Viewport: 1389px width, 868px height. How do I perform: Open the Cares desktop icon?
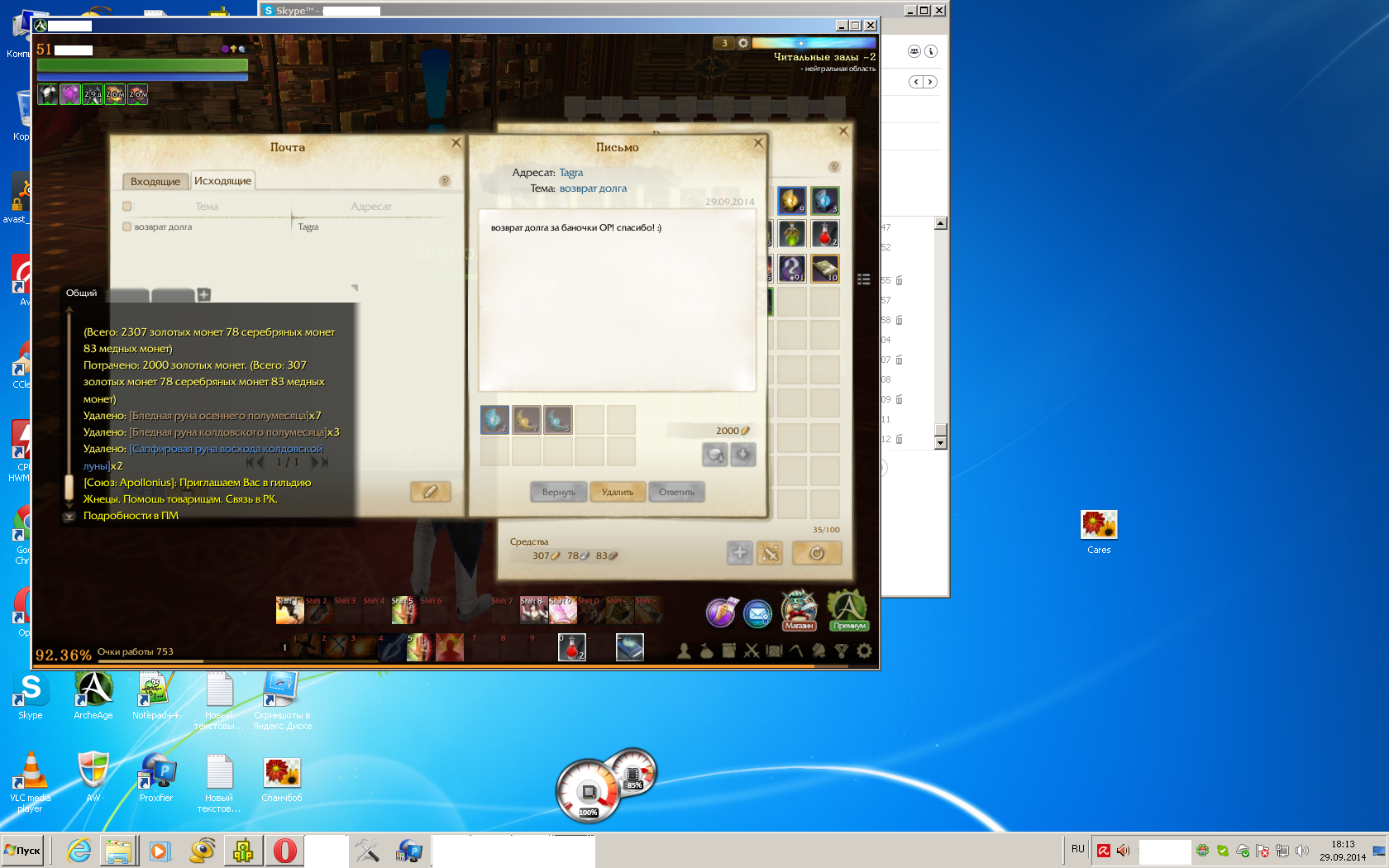pyautogui.click(x=1099, y=532)
